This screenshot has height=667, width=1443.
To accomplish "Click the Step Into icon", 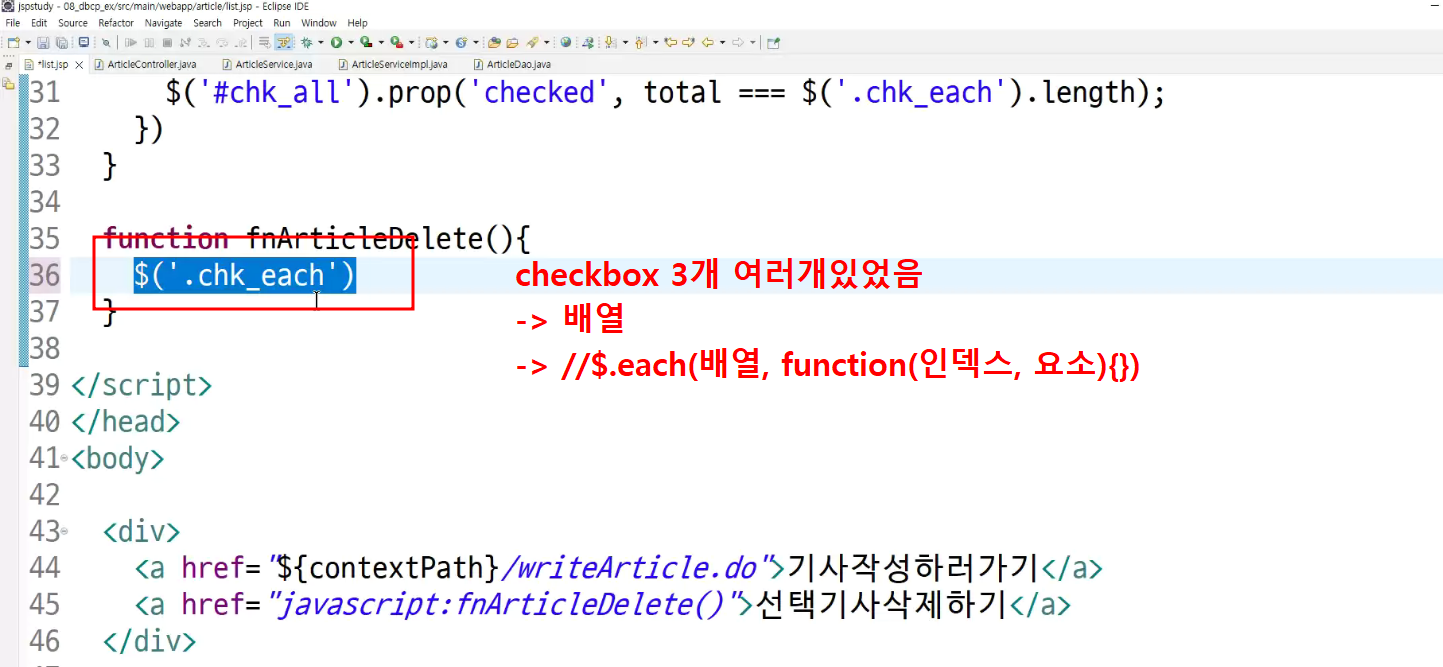I will point(204,42).
